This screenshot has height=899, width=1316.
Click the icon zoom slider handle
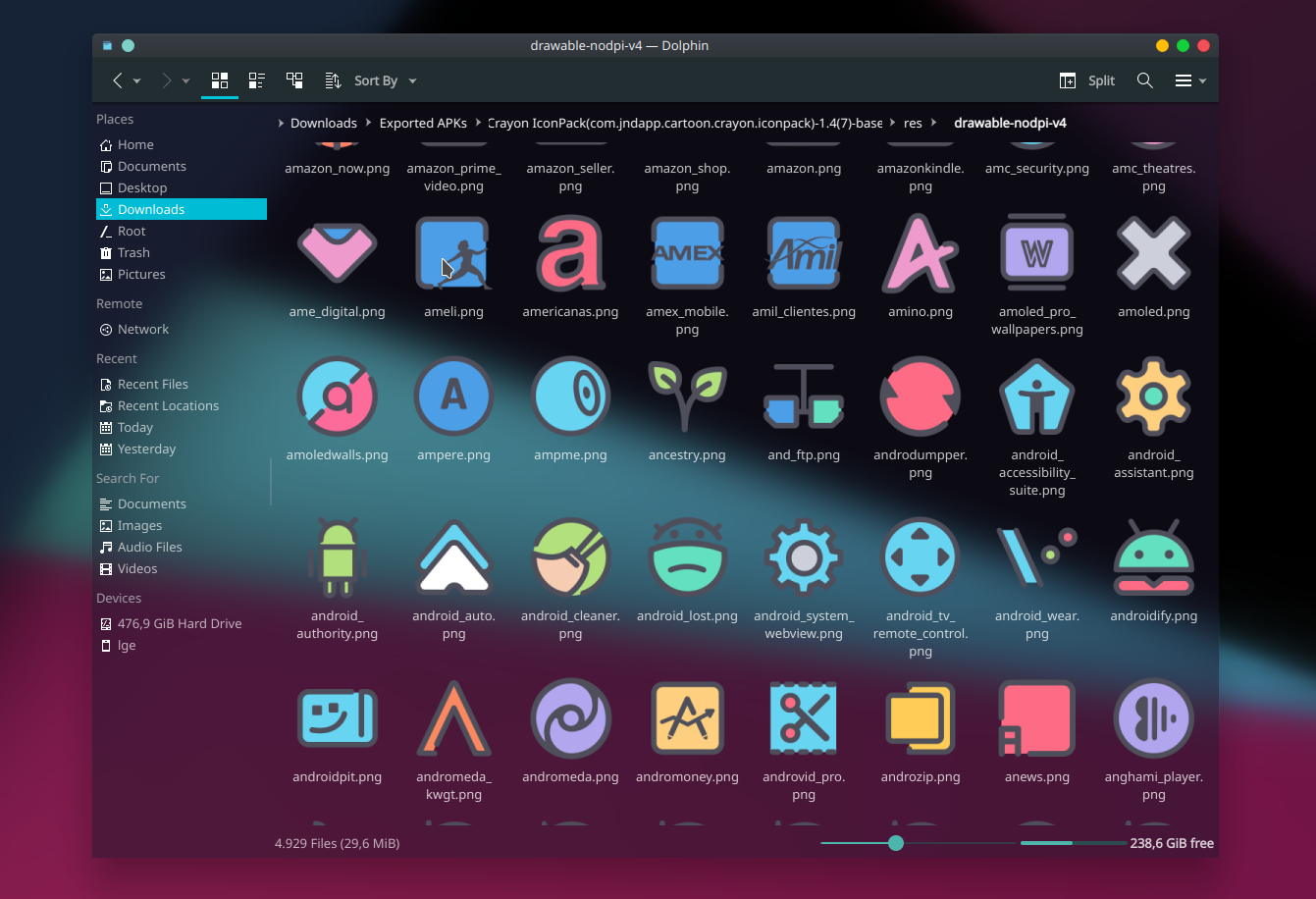tap(895, 843)
